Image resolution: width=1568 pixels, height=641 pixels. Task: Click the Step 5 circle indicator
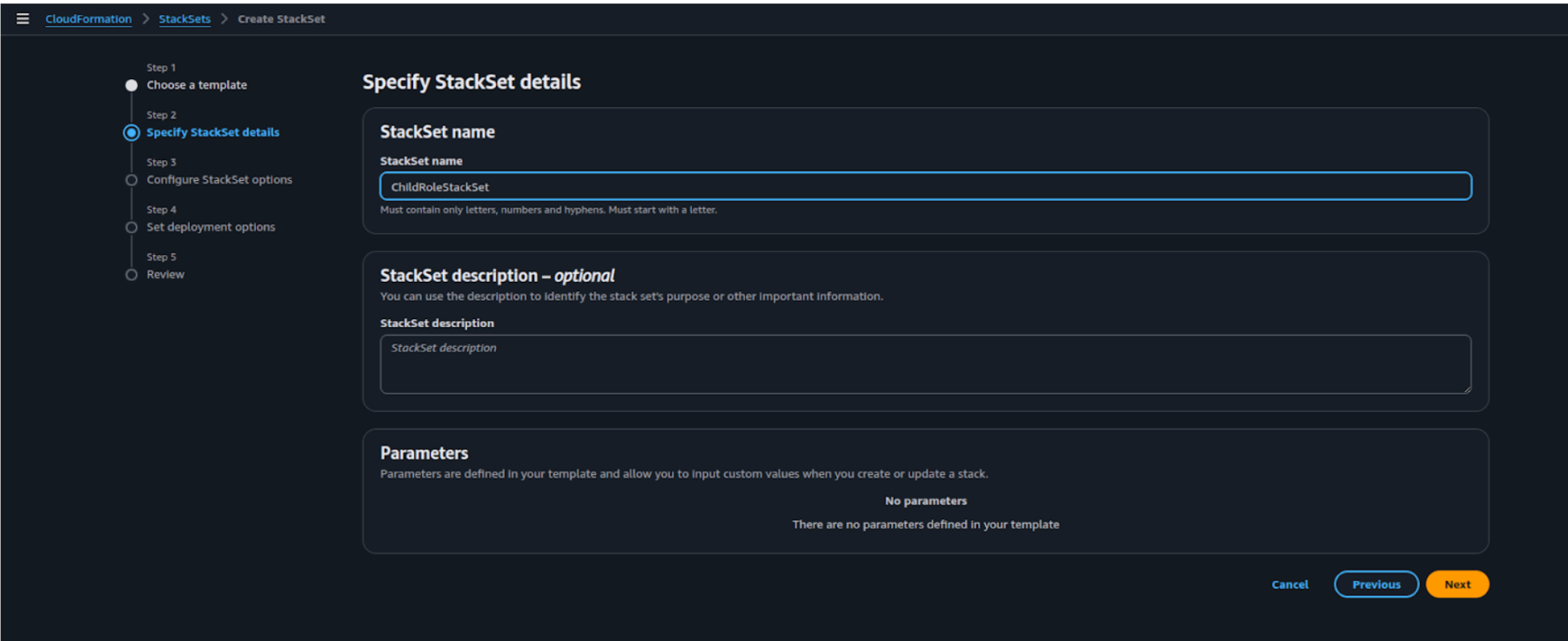click(131, 275)
